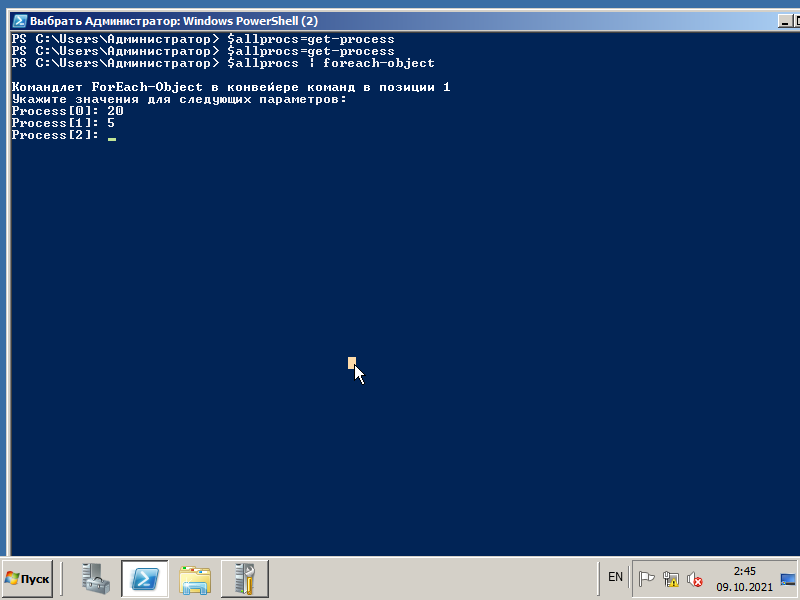The width and height of the screenshot is (800, 600).
Task: Minimize the PowerShell window
Action: click(785, 21)
